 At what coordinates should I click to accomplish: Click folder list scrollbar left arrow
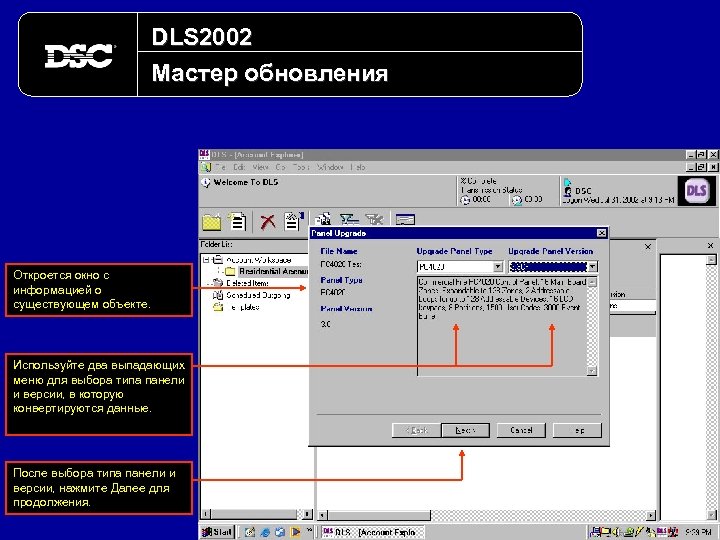pyautogui.click(x=206, y=514)
